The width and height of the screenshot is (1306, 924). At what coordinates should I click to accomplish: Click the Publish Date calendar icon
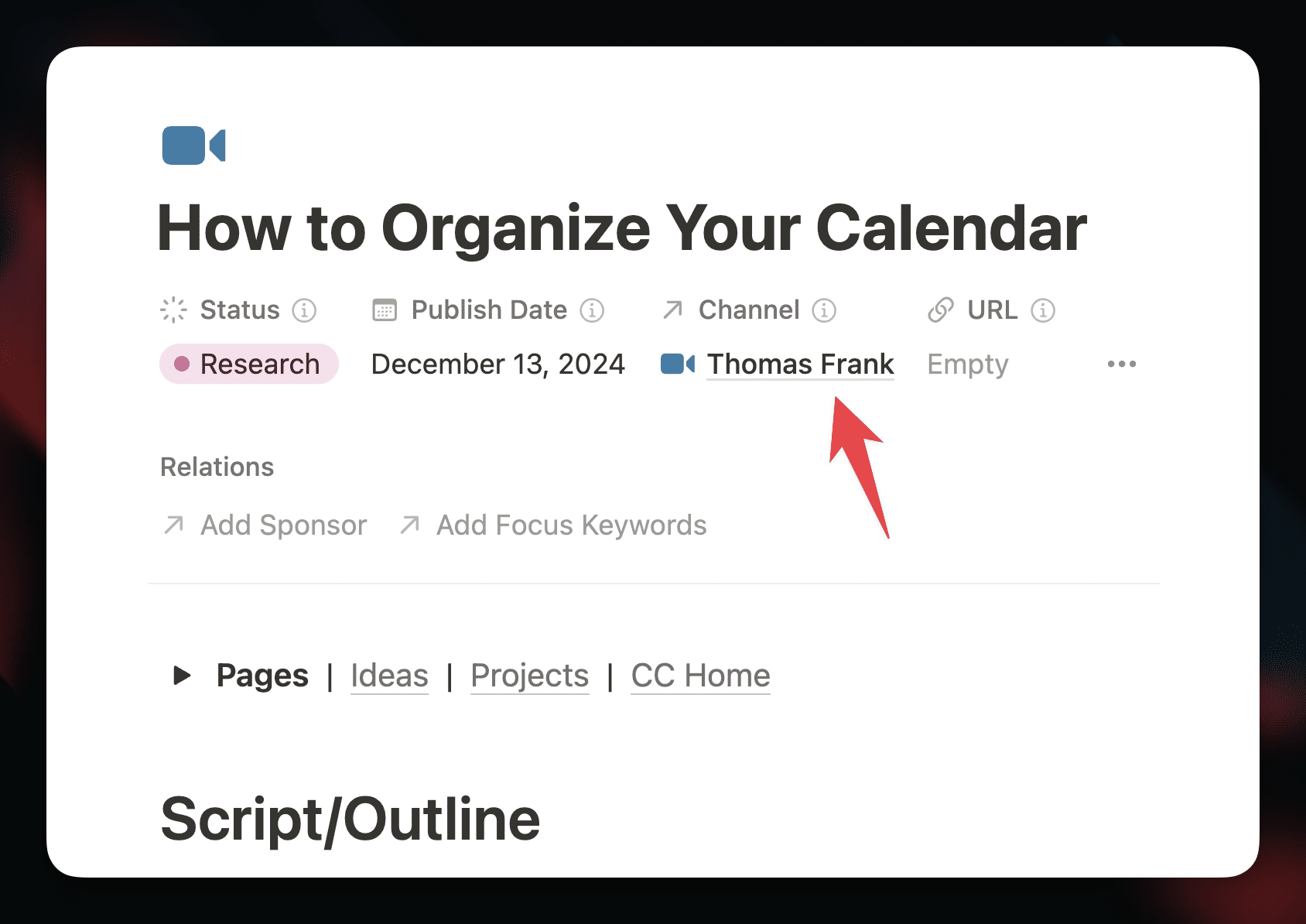click(x=385, y=310)
